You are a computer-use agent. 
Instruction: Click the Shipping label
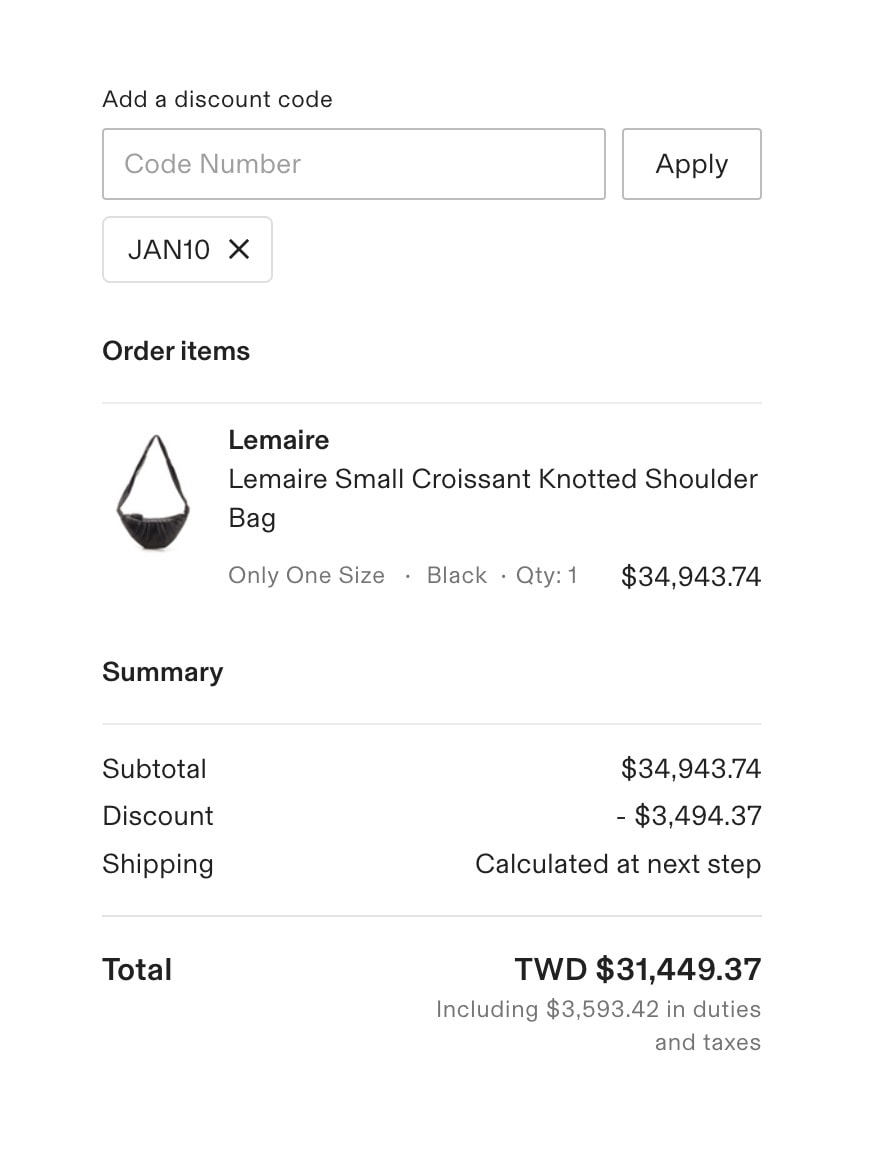point(158,864)
